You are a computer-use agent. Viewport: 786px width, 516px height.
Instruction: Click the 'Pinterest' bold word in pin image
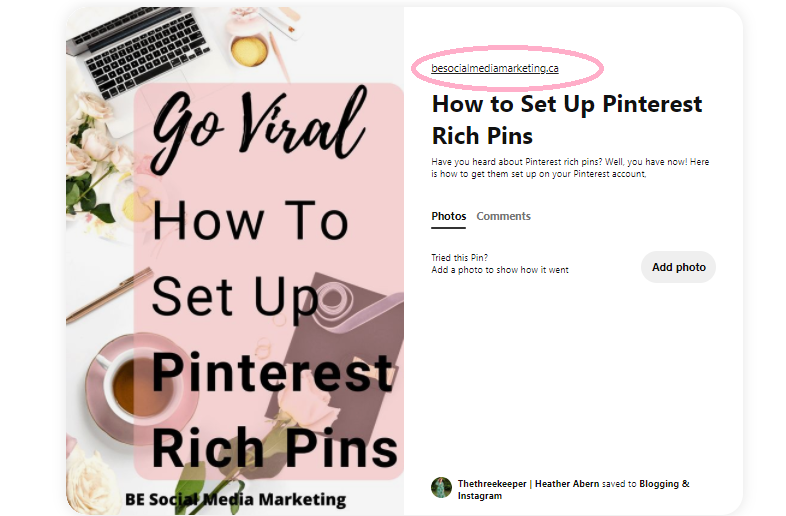point(272,373)
